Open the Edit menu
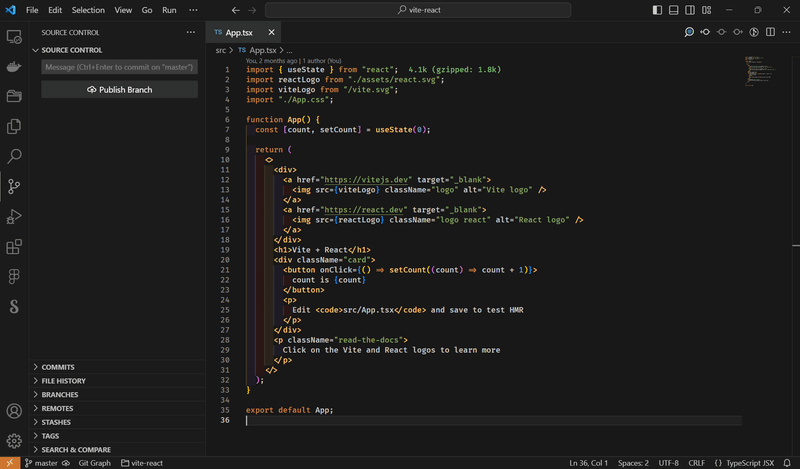The image size is (800, 469). (55, 10)
